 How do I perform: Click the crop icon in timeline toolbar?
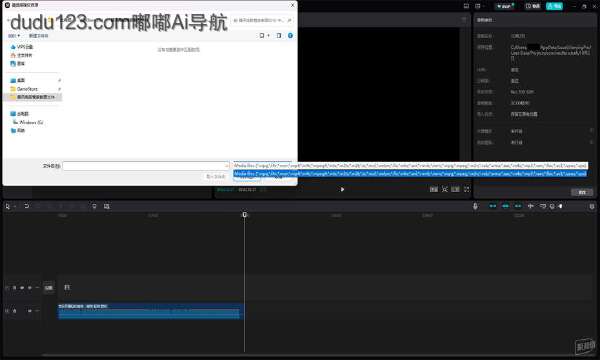point(107,206)
